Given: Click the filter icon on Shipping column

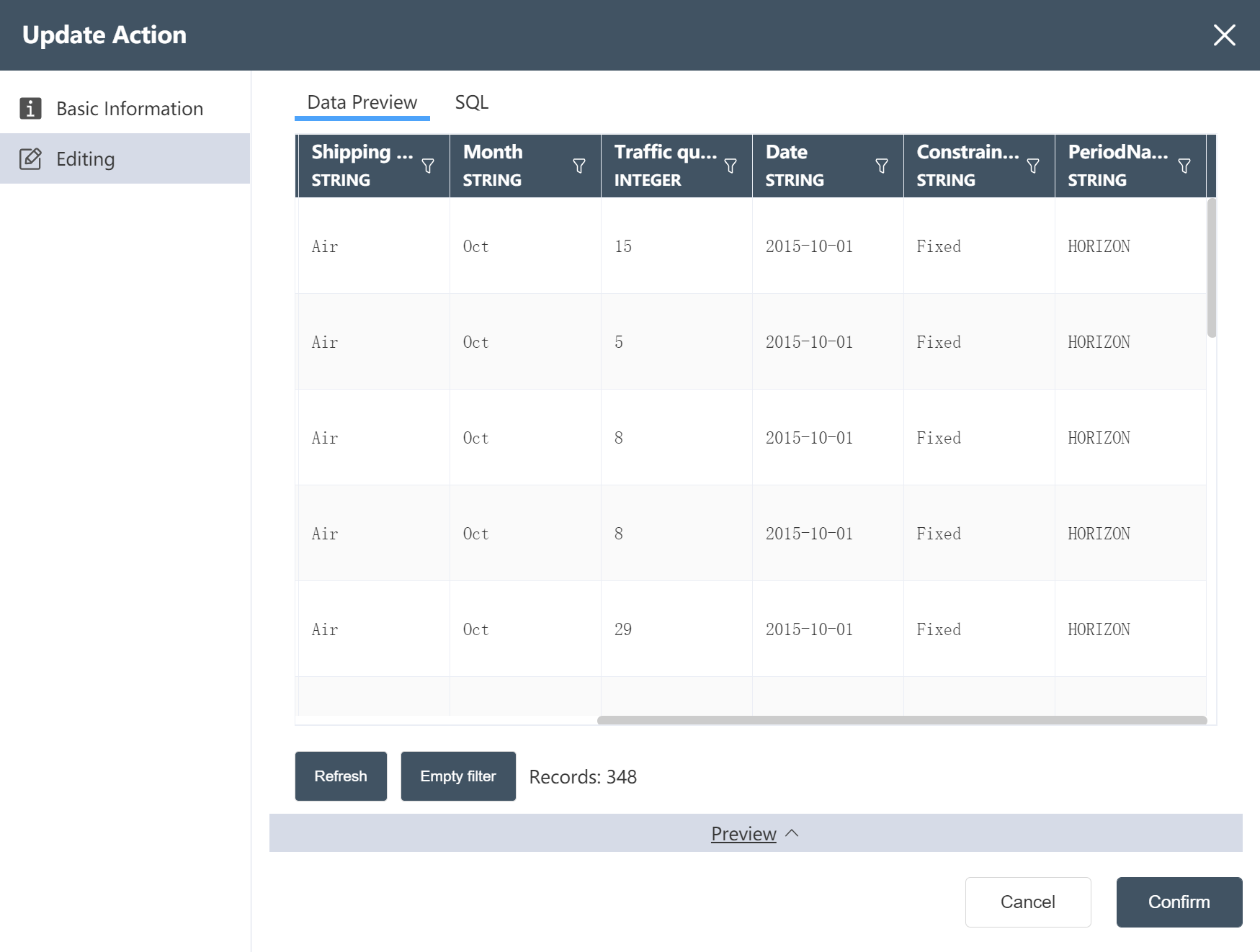Looking at the screenshot, I should (428, 166).
